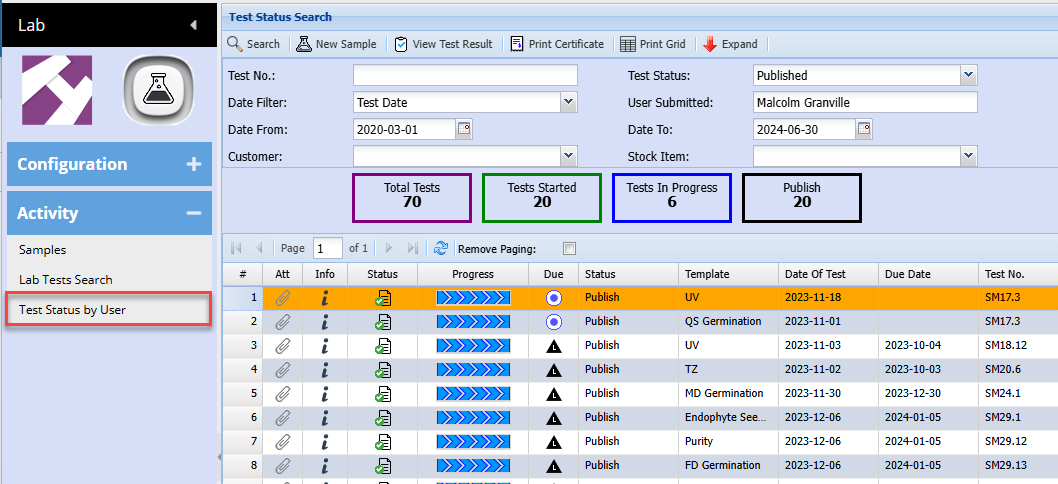Screen dimensions: 1058x484
Task: Select the Due radio button in row 1
Action: click(x=553, y=298)
